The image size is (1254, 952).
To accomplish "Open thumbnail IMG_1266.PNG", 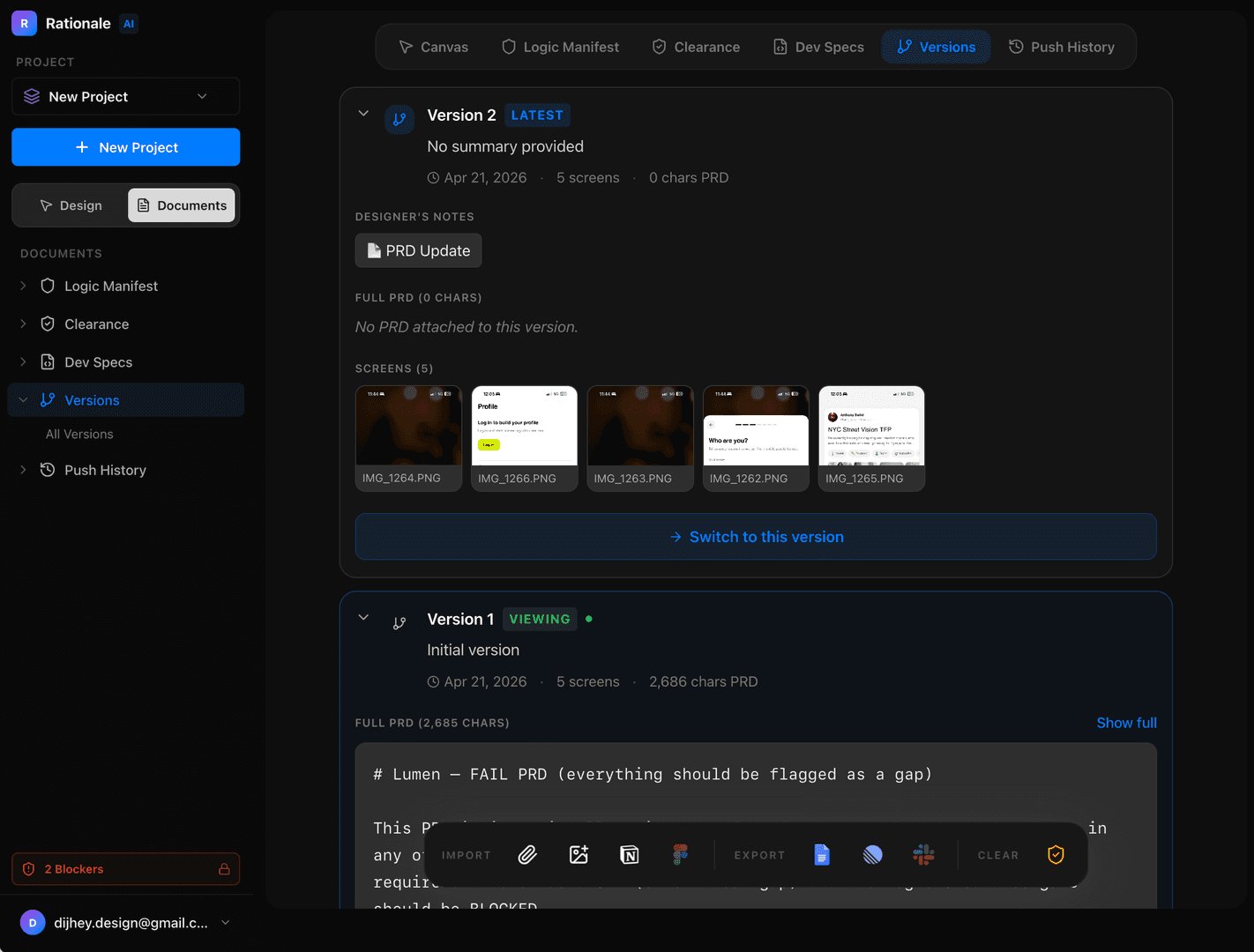I will point(524,438).
